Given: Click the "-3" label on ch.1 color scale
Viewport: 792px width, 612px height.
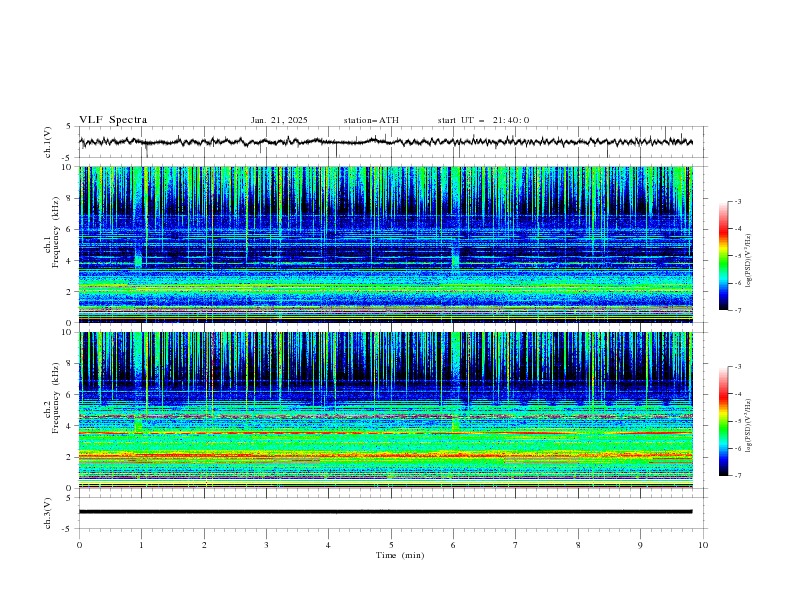Looking at the screenshot, I should click(738, 201).
